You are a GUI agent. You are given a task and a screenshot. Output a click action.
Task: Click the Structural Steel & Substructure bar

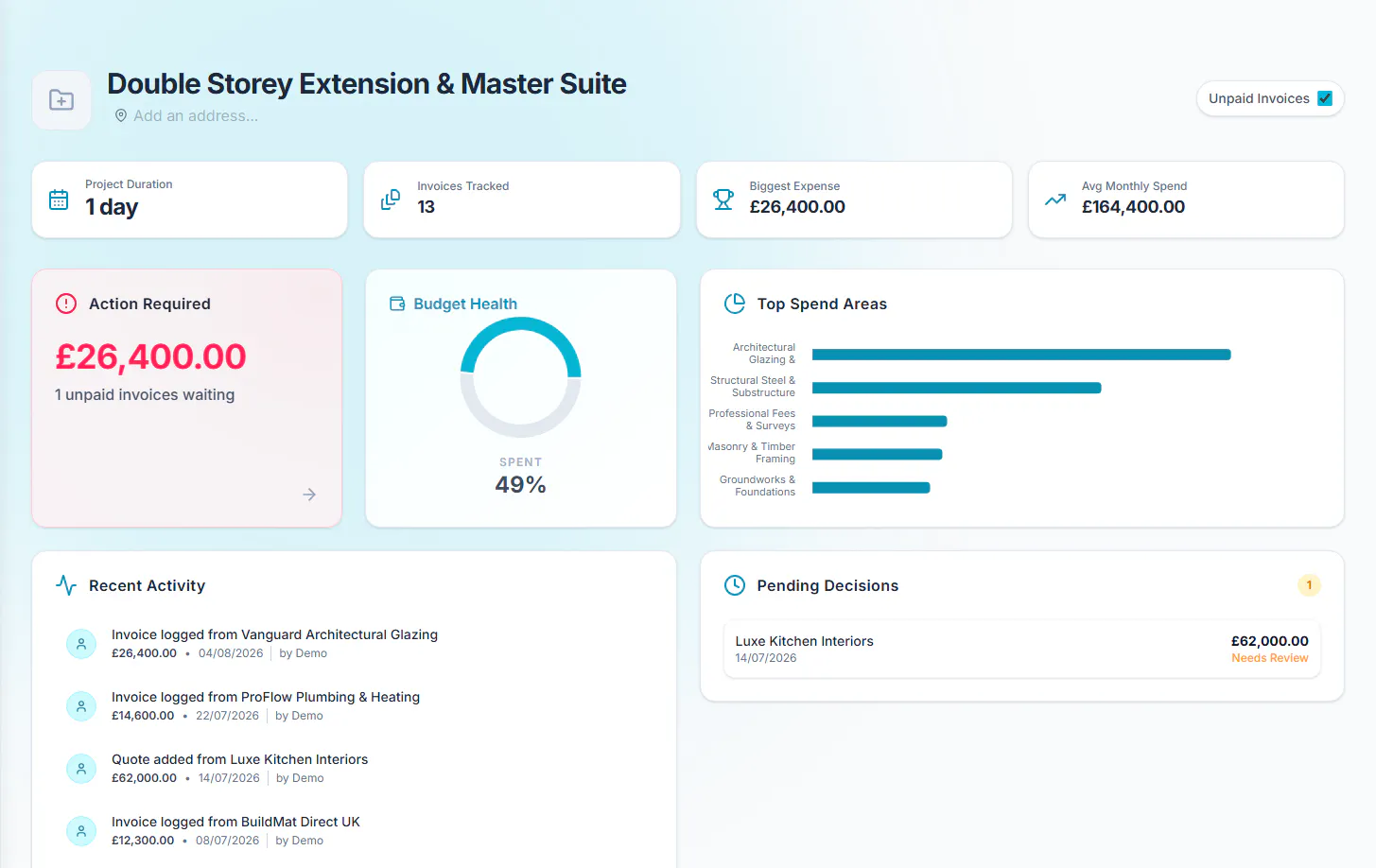pyautogui.click(x=957, y=388)
